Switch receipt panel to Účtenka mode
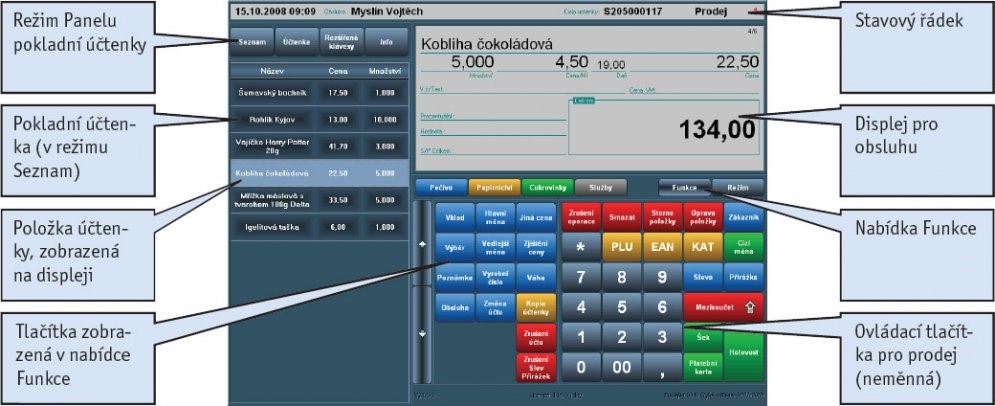 click(294, 42)
